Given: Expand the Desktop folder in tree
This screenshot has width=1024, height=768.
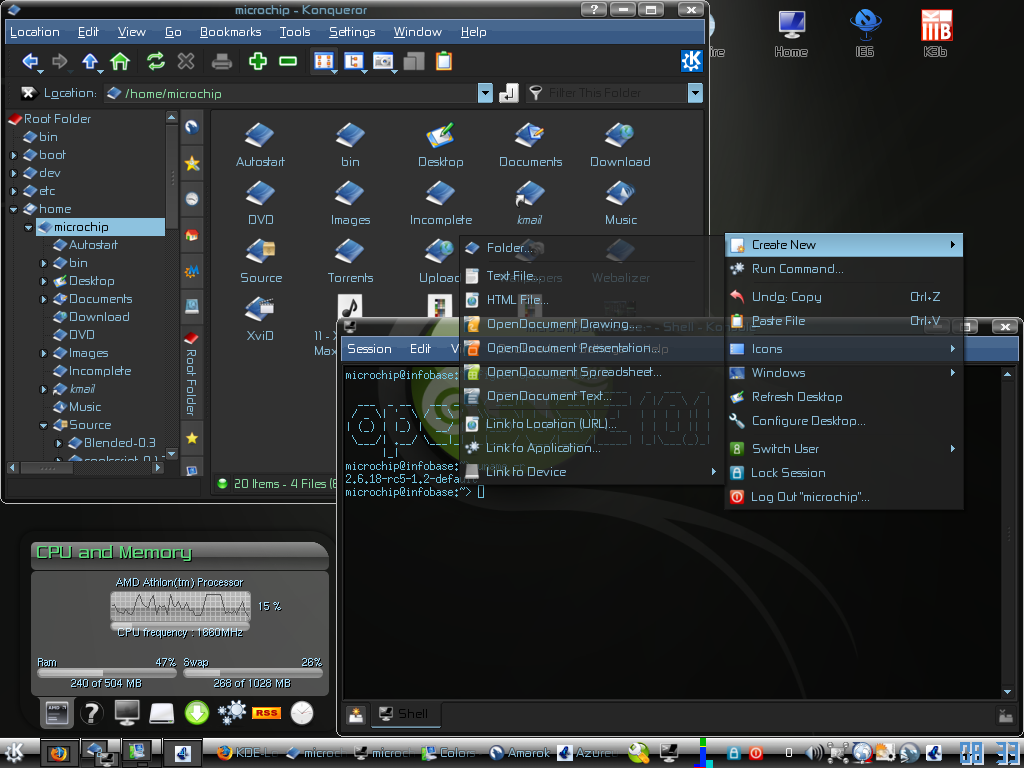Looking at the screenshot, I should pyautogui.click(x=44, y=281).
